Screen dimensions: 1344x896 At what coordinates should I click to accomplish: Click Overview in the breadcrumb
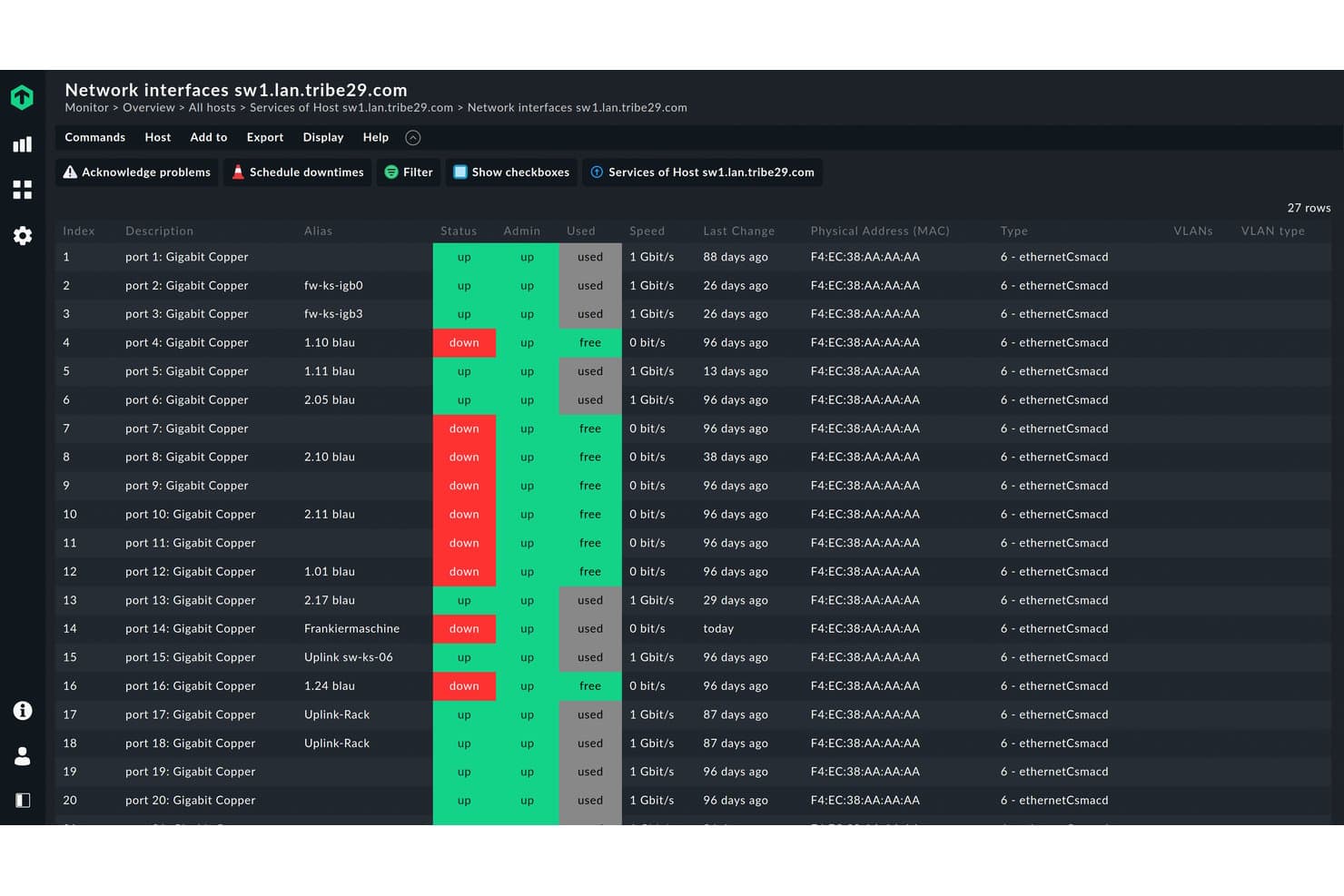(x=149, y=107)
